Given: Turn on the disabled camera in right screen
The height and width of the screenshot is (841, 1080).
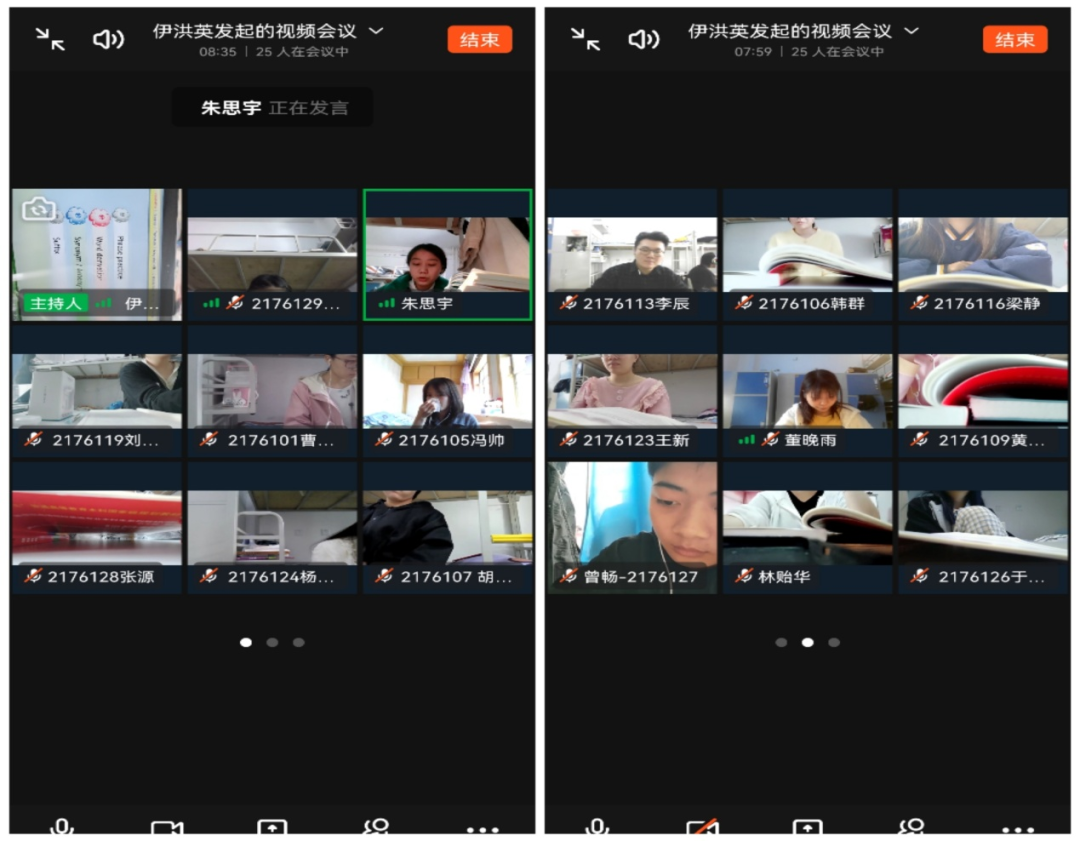Looking at the screenshot, I should tap(702, 828).
